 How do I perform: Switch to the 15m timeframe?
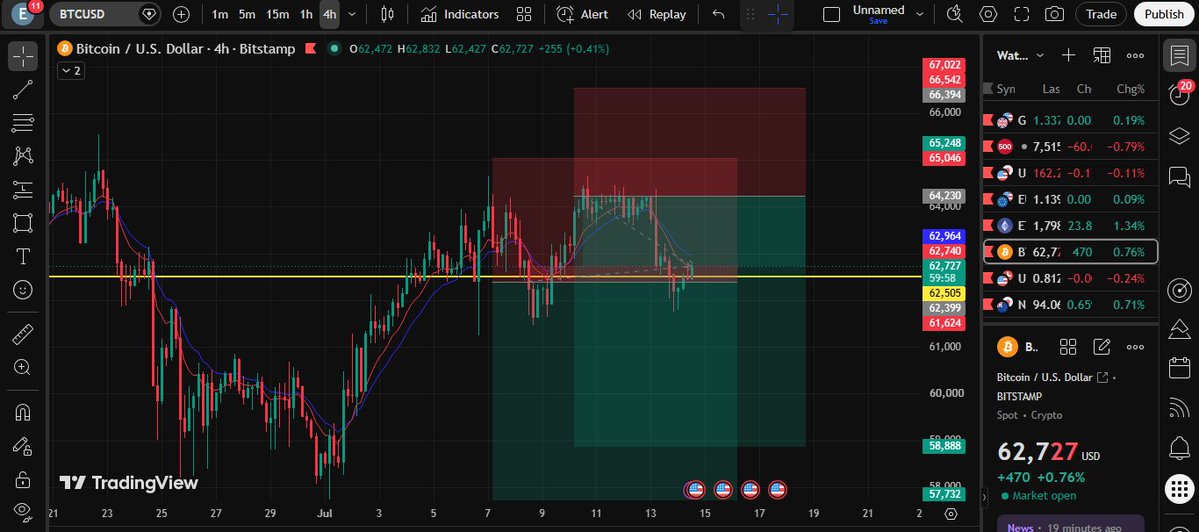coord(278,14)
